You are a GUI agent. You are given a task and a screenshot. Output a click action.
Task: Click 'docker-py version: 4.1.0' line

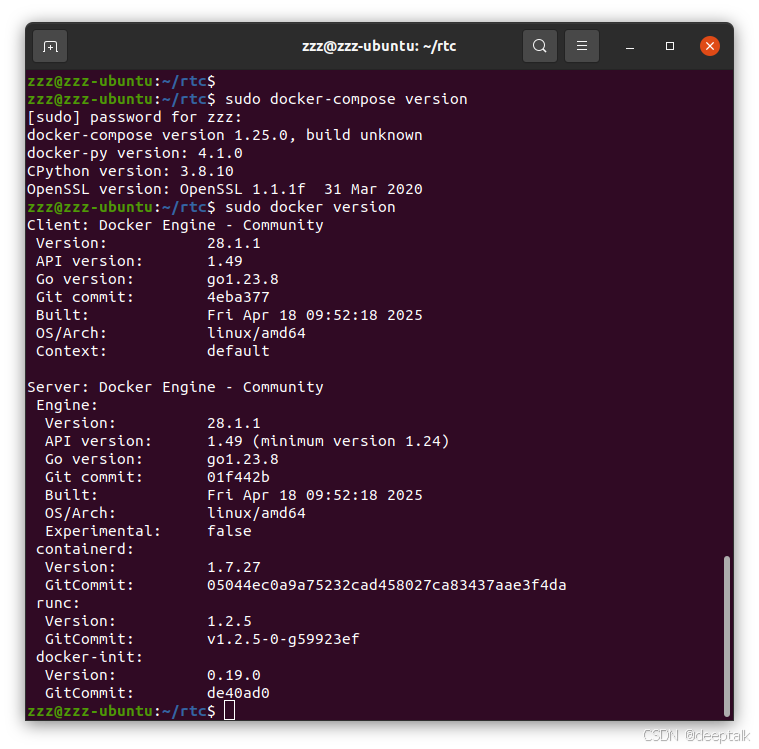click(135, 153)
